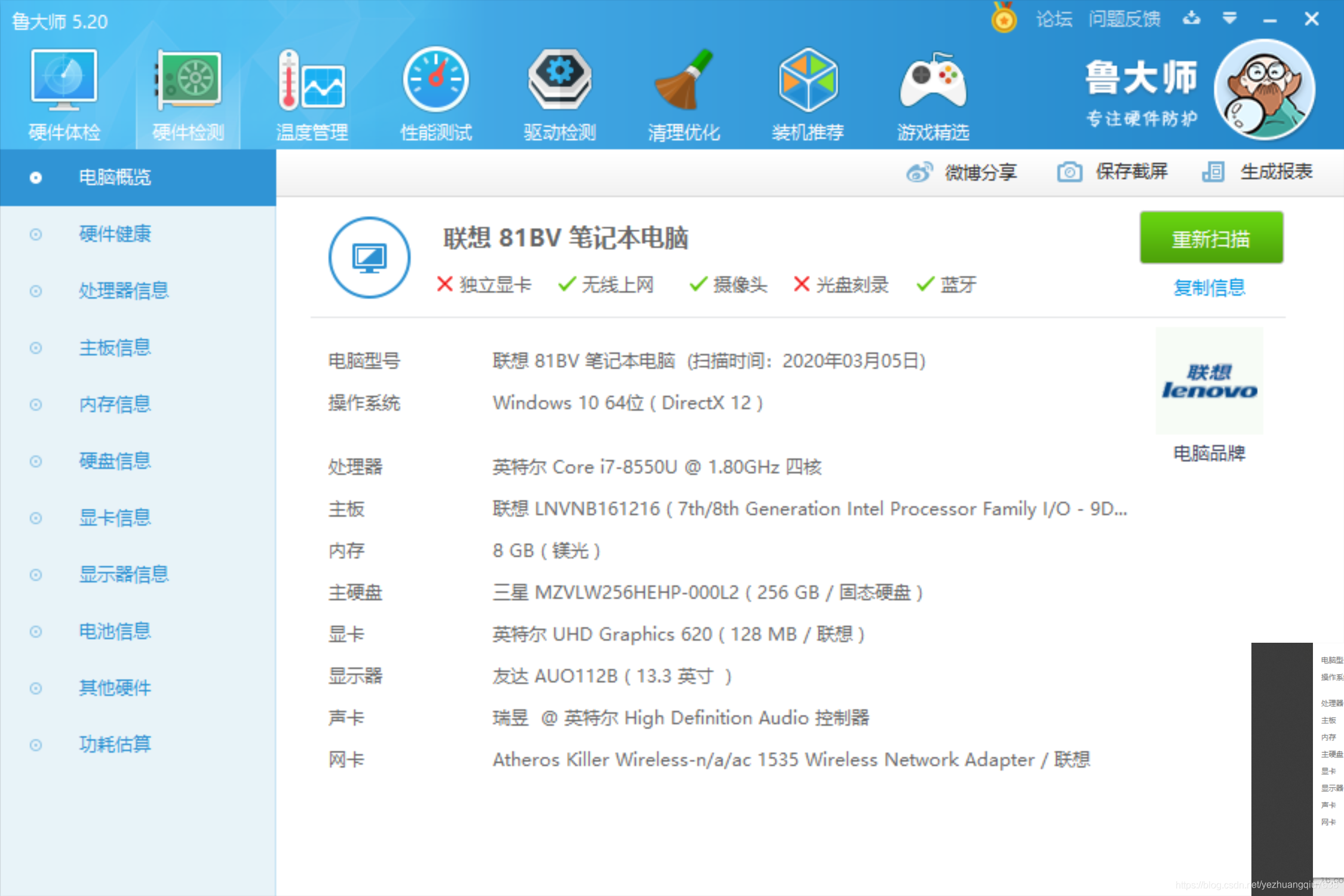1344x896 pixels.
Task: Click the 复制信息 copy info link
Action: [1210, 288]
